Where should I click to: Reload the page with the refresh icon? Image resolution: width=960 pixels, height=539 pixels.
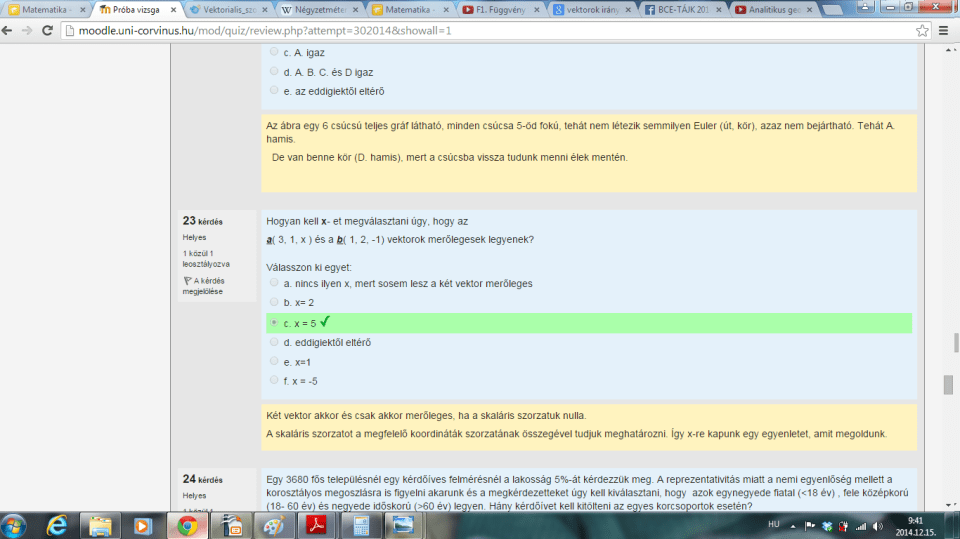pos(49,31)
